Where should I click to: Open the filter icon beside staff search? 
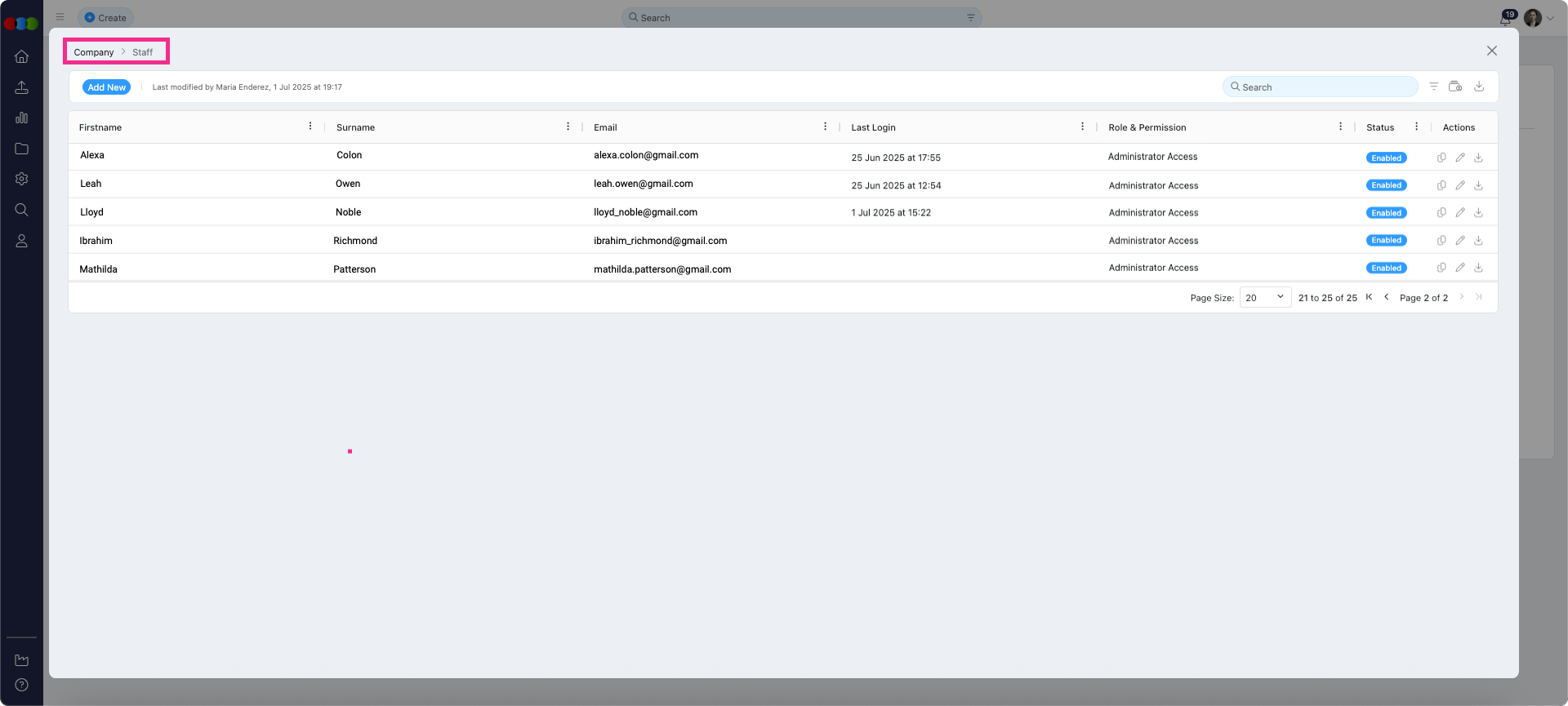coord(1433,87)
